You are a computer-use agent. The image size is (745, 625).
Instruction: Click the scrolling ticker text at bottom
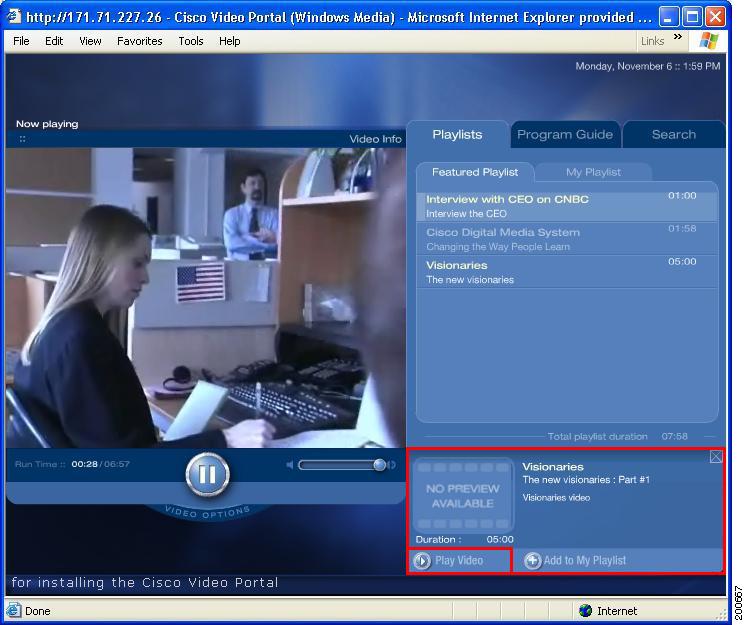click(144, 583)
